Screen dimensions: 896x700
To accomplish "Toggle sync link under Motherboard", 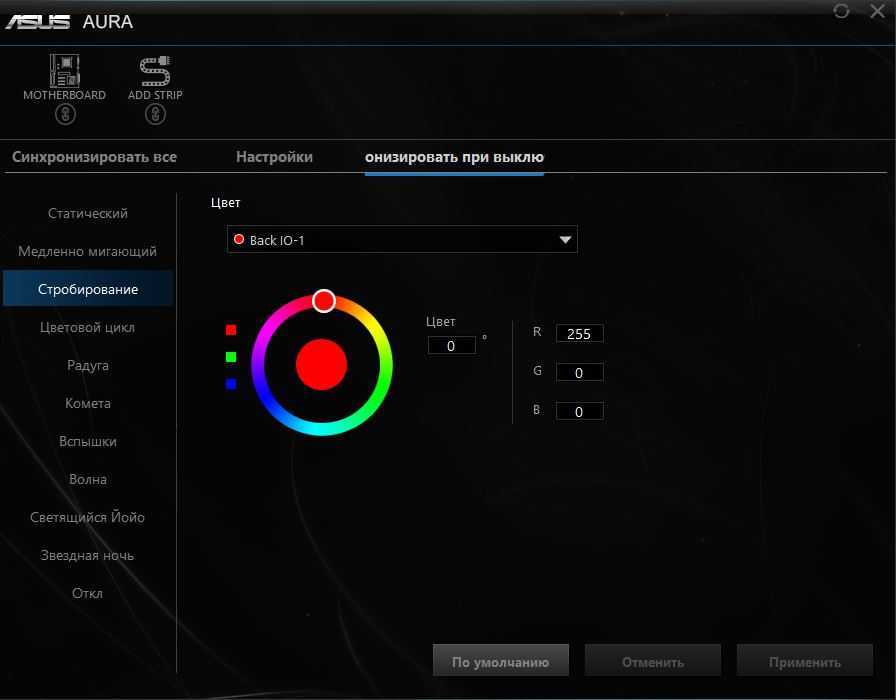I will point(64,115).
